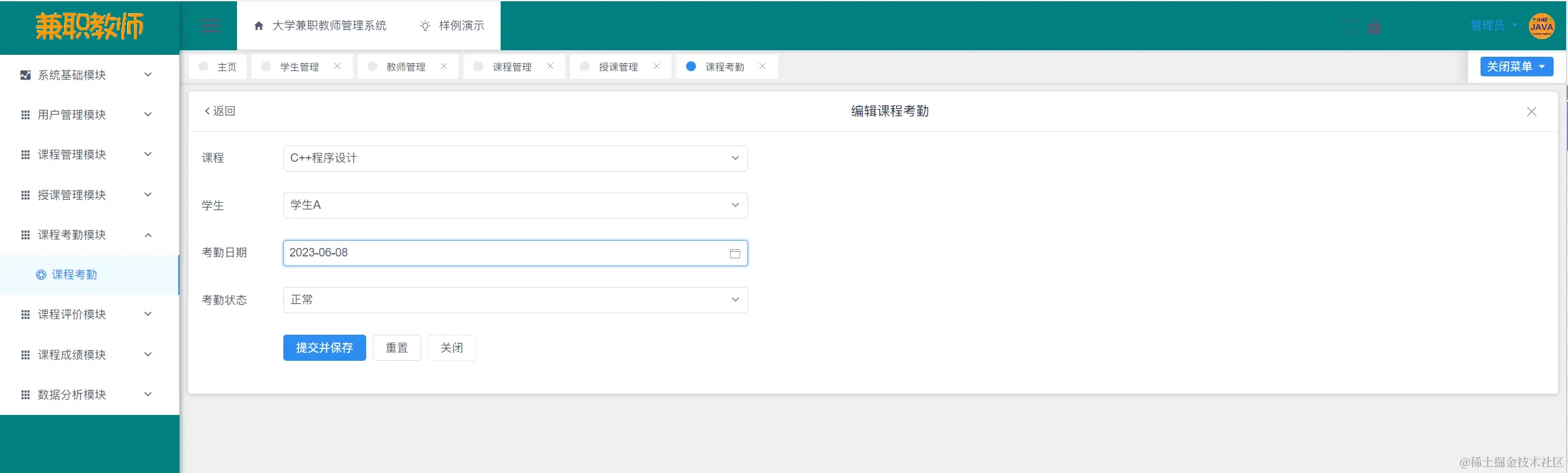Open the 学生 dropdown showing 学生A
This screenshot has height=473, width=1568.
(x=515, y=206)
